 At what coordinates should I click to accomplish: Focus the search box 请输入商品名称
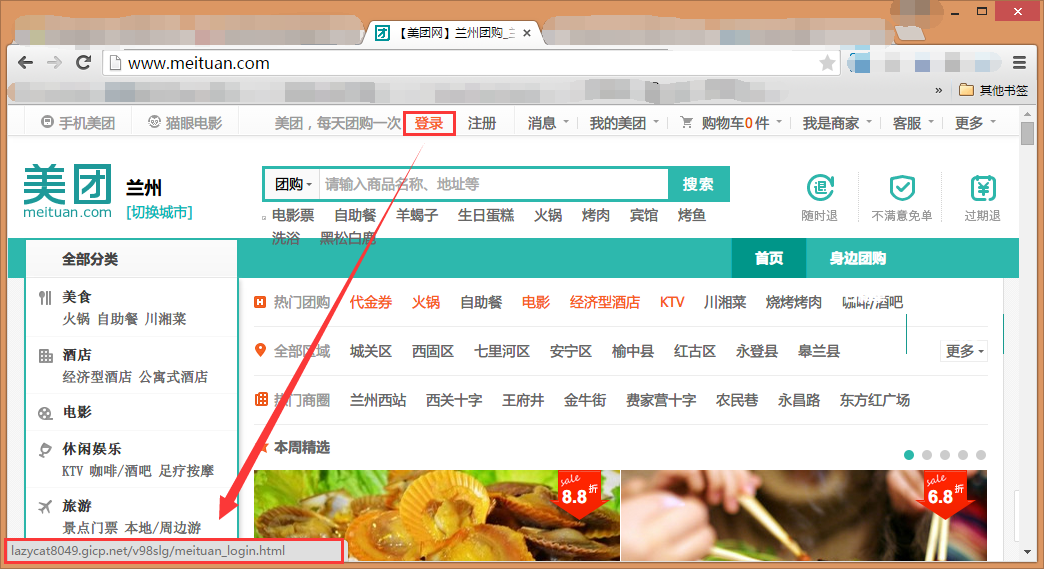(493, 184)
